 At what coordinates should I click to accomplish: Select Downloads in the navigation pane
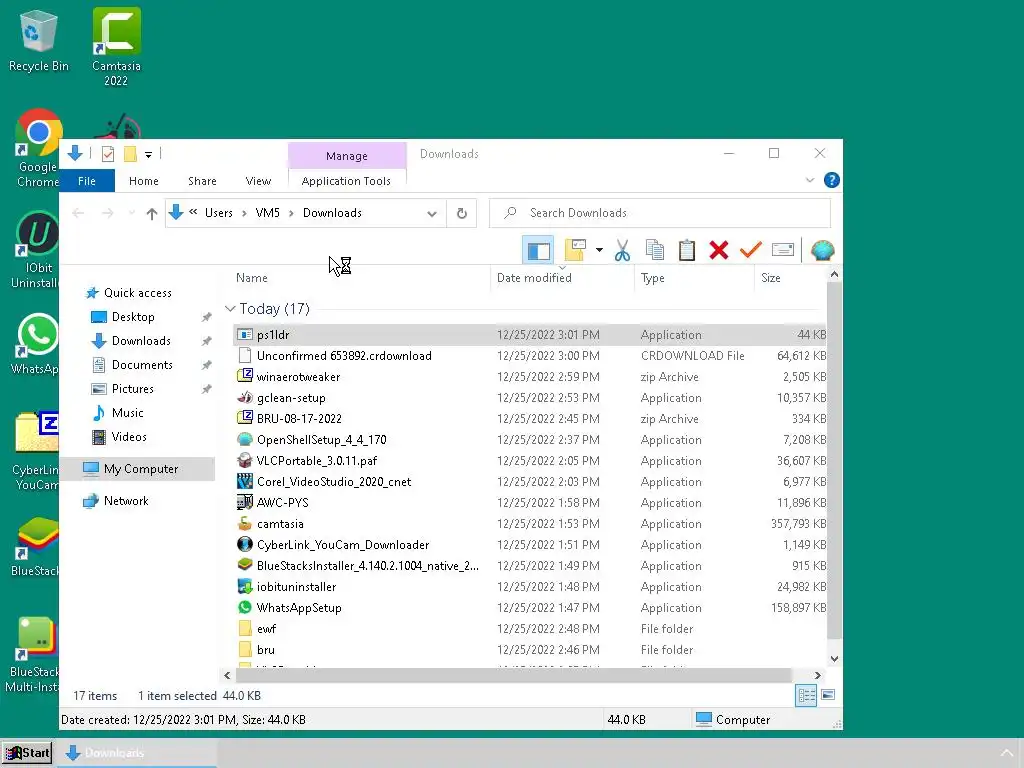pos(141,341)
